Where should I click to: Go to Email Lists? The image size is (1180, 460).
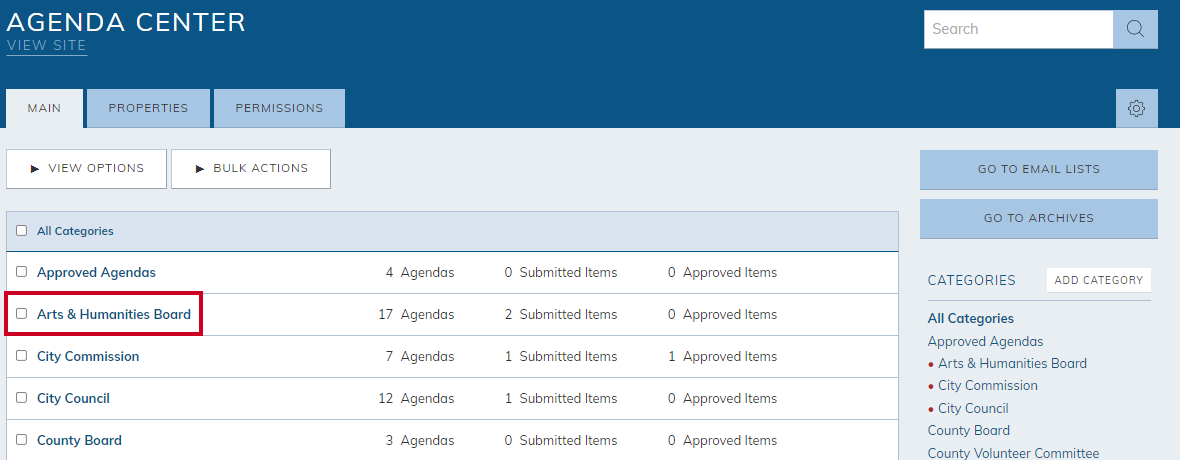coord(1039,169)
